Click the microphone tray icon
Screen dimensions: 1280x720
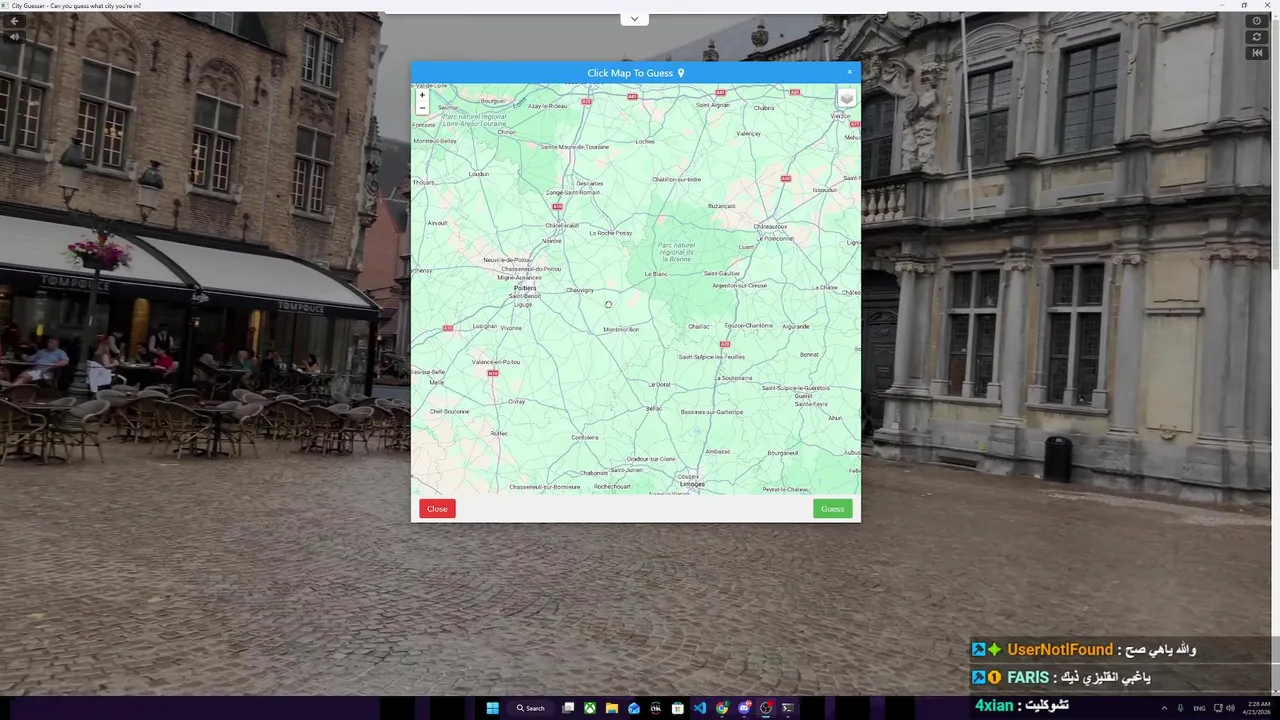point(1180,708)
